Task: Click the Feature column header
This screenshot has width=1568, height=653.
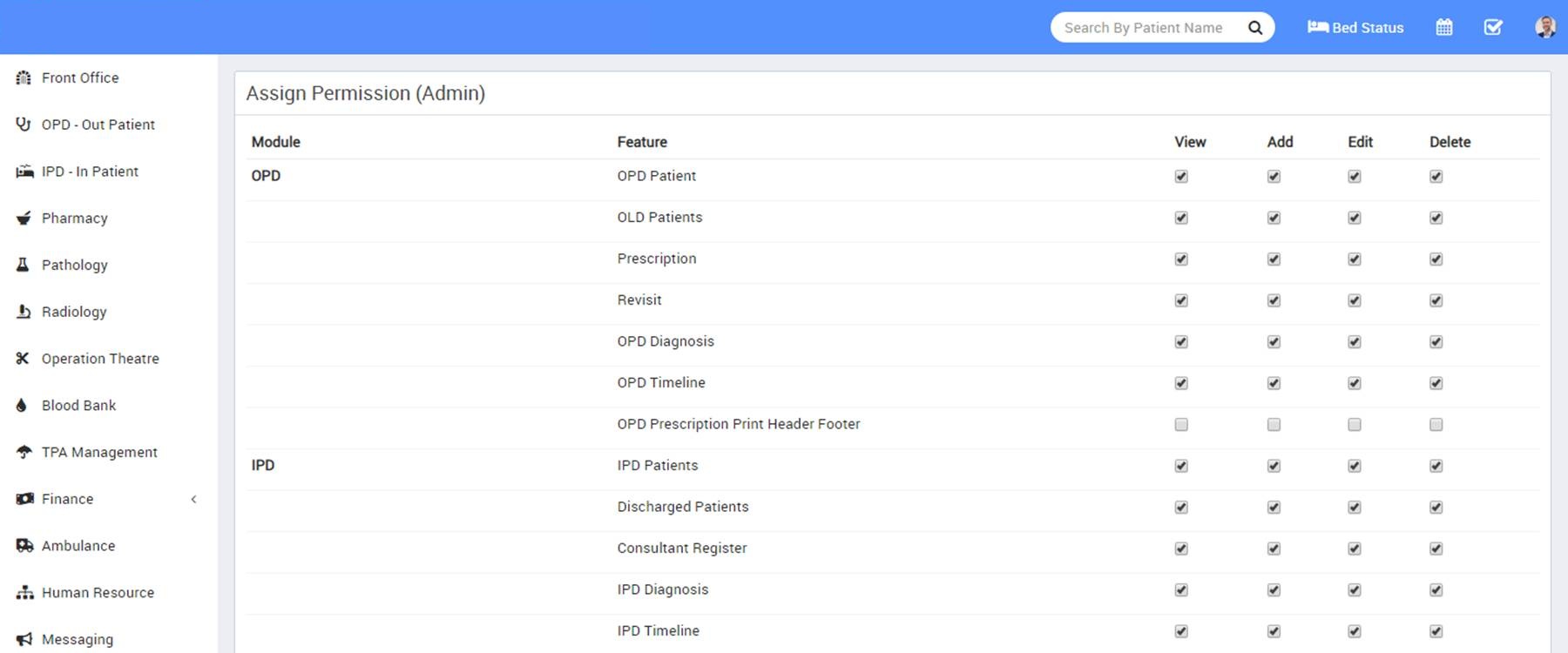Action: point(642,142)
